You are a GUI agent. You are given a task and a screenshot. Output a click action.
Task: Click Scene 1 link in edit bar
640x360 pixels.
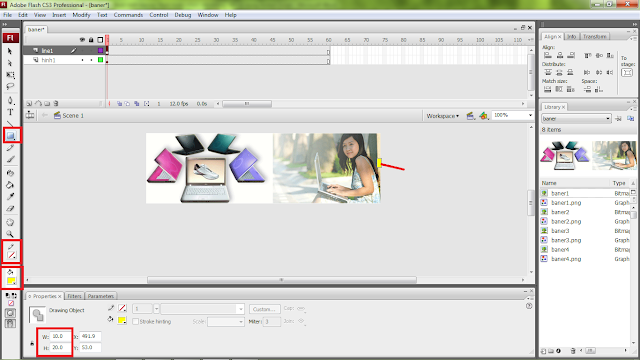[73, 116]
